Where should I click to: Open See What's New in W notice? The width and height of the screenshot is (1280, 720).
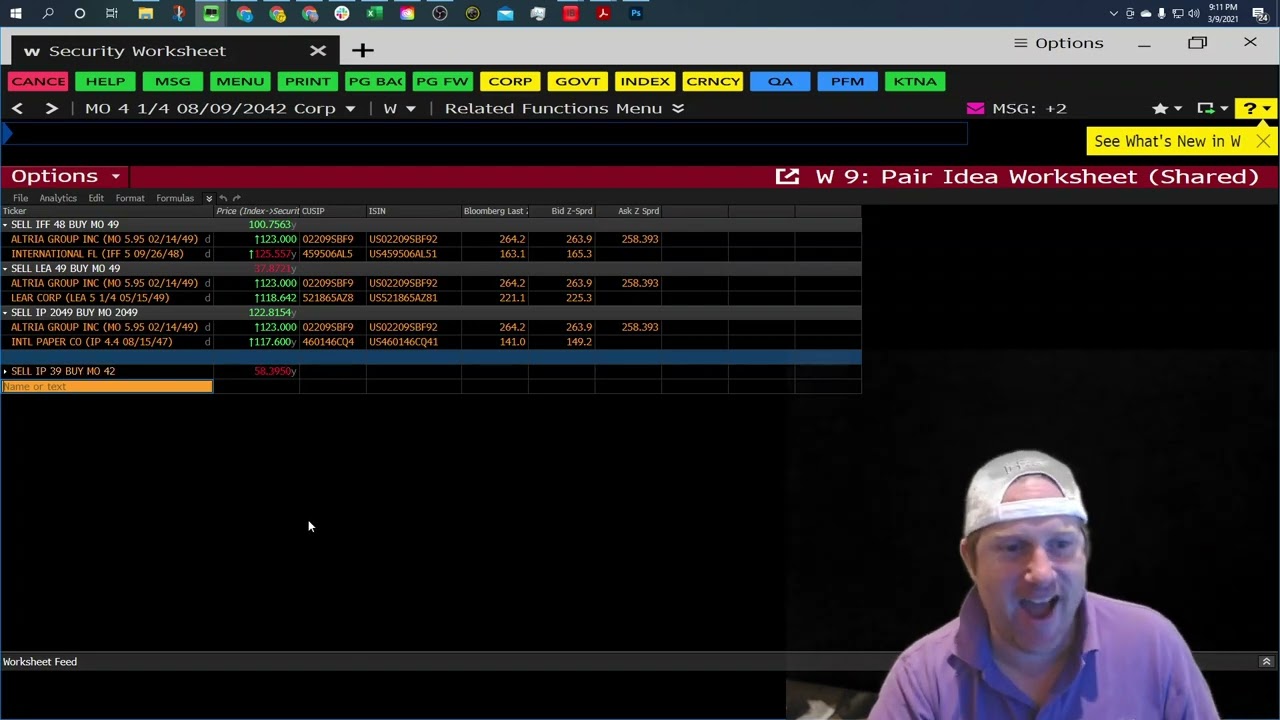coord(1167,141)
